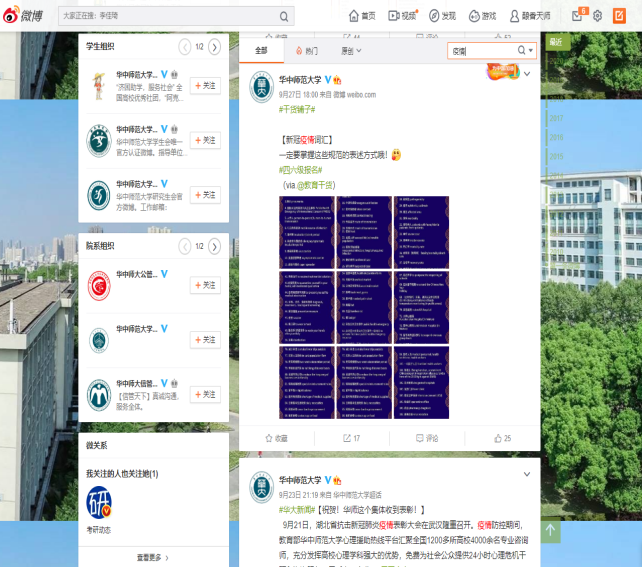The image size is (642, 567).
Task: Like the first post with 25 likes
Action: pyautogui.click(x=502, y=438)
